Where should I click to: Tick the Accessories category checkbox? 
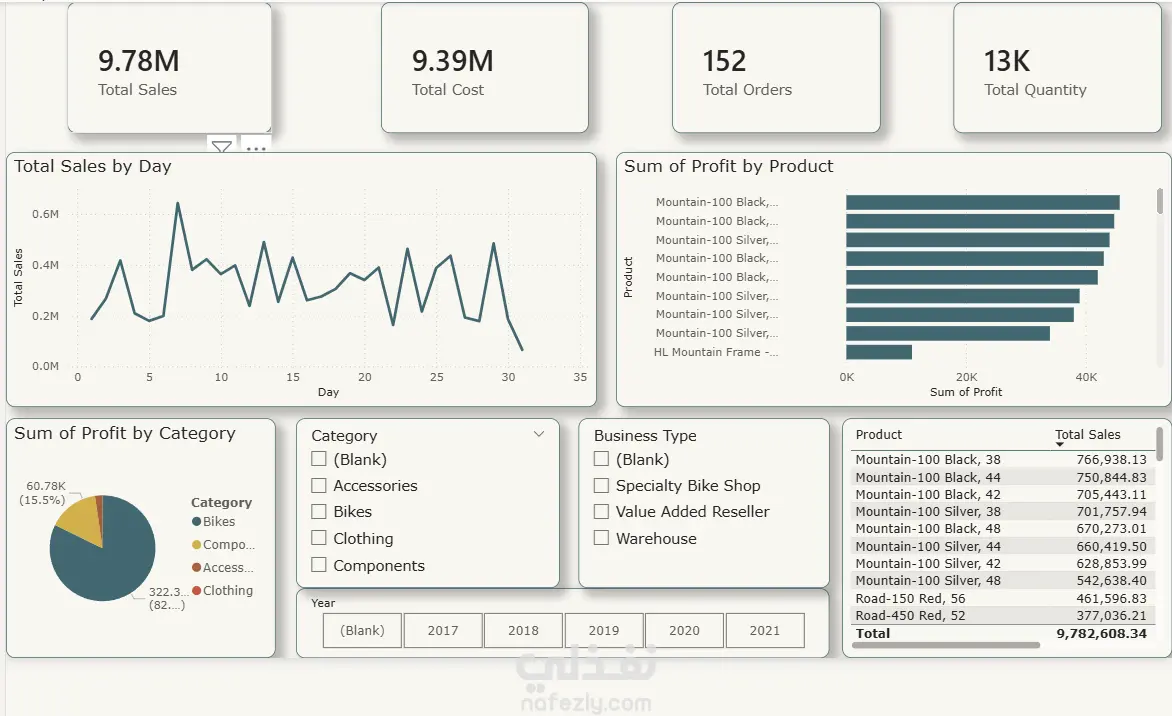point(318,485)
